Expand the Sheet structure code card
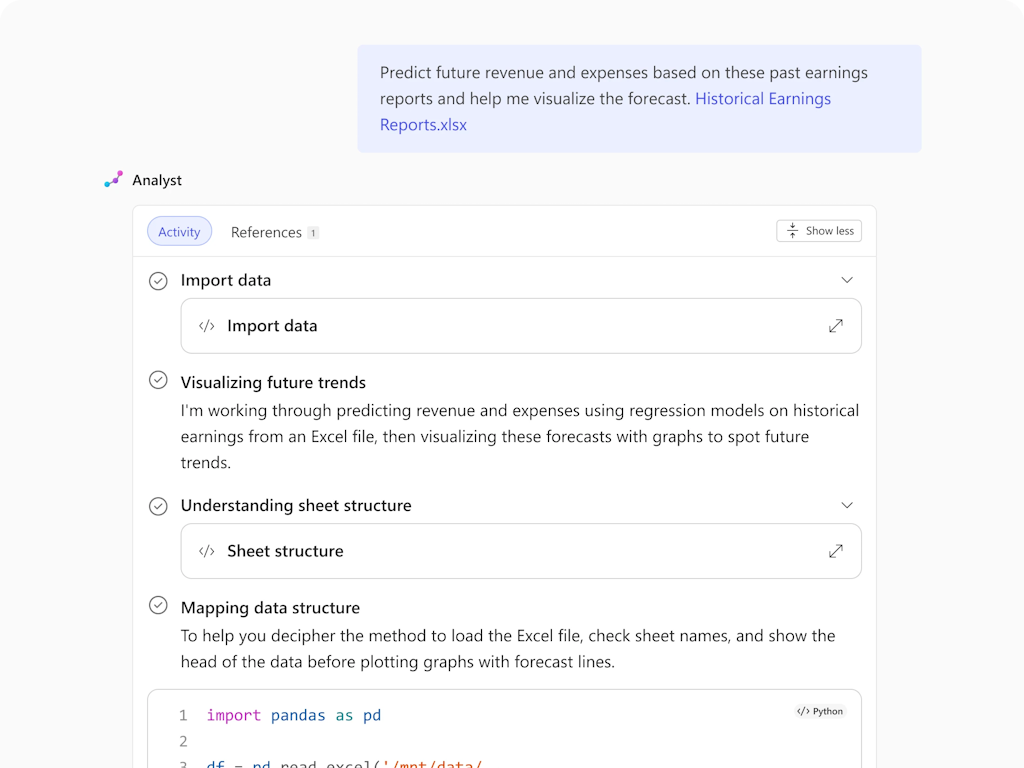 pyautogui.click(x=836, y=551)
